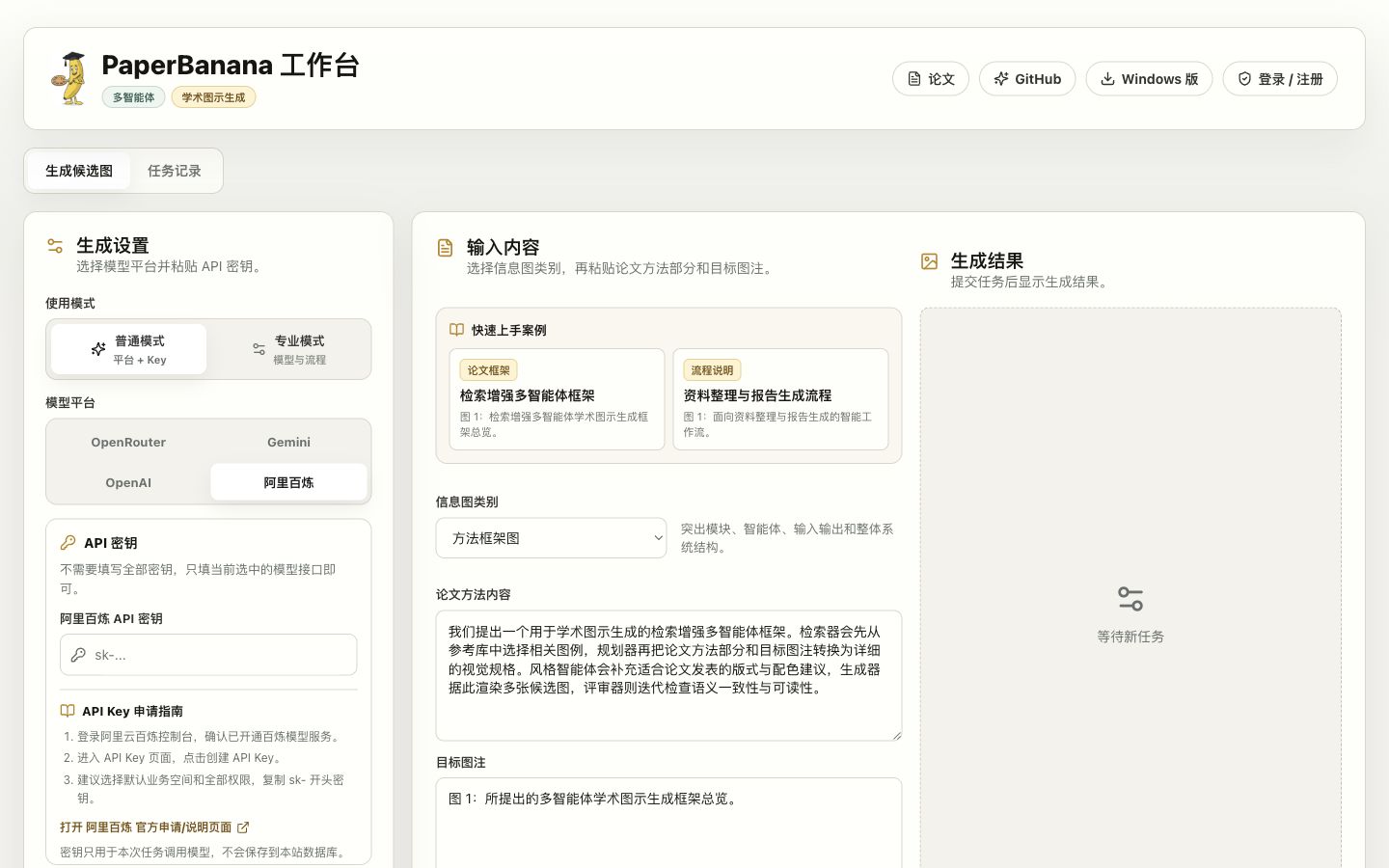Click 登录 / 注册 button
Screen dimensions: 1389x868
[1280, 79]
